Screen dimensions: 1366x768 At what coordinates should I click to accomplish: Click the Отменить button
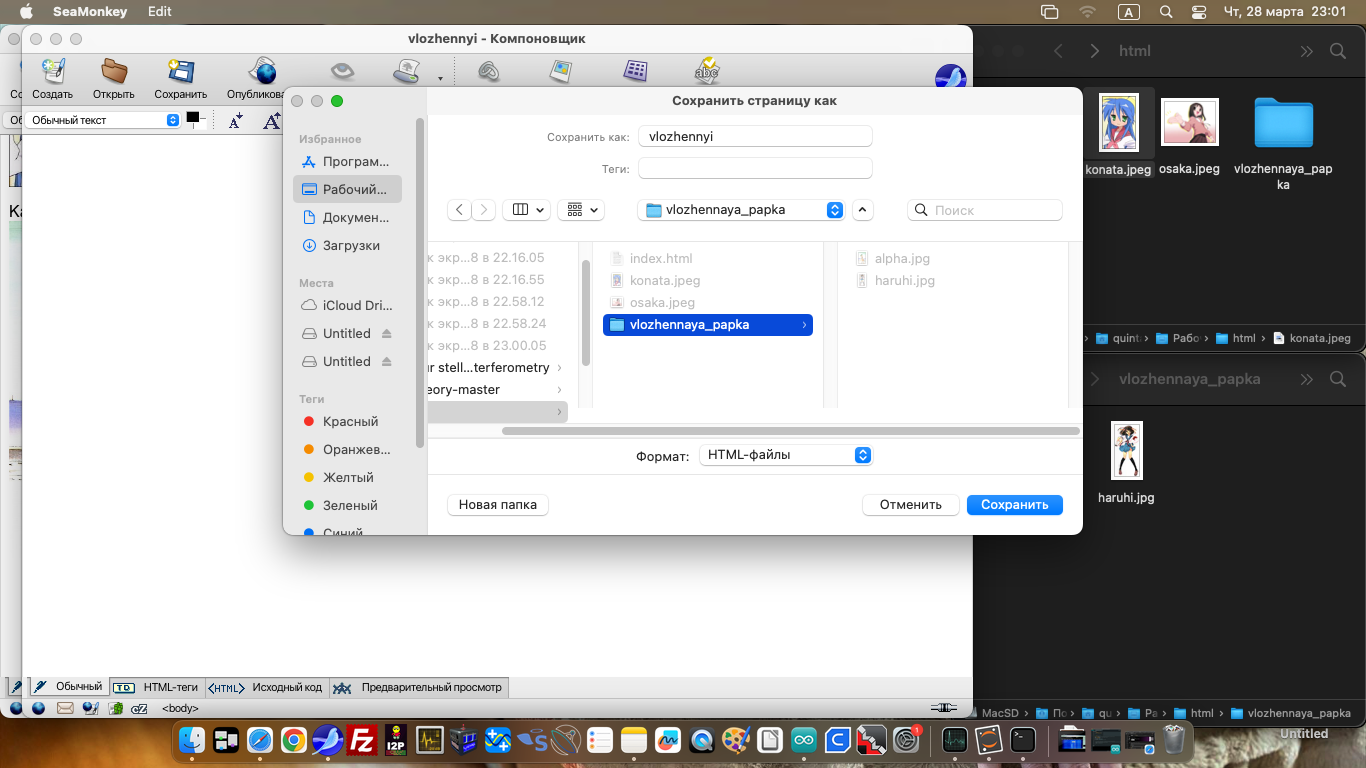pyautogui.click(x=910, y=505)
